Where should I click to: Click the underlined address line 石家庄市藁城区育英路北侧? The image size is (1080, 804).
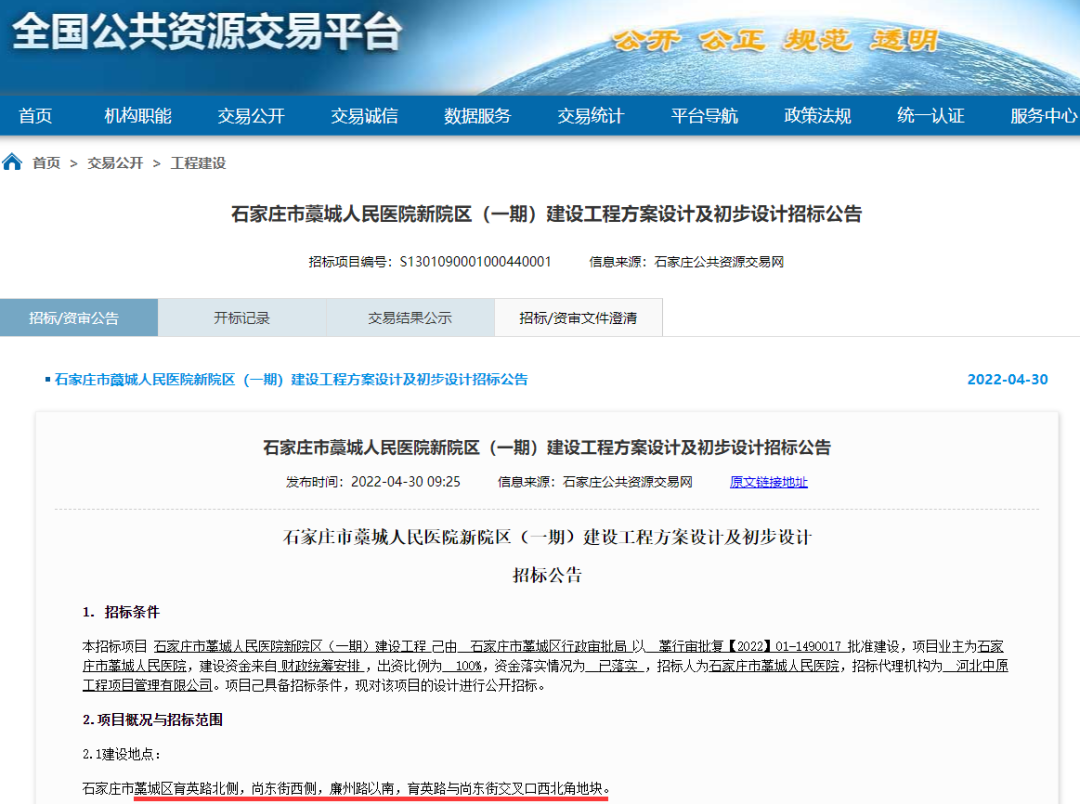pos(346,788)
